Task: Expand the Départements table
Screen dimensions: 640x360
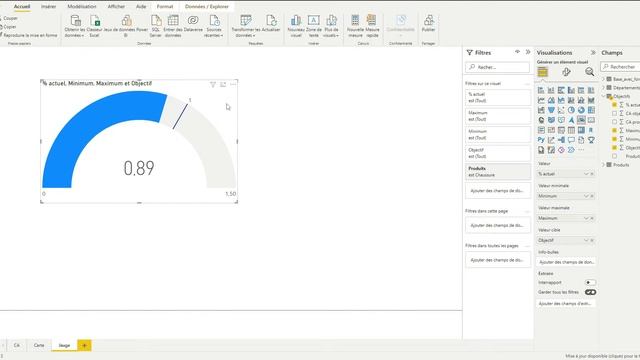Action: tap(604, 87)
